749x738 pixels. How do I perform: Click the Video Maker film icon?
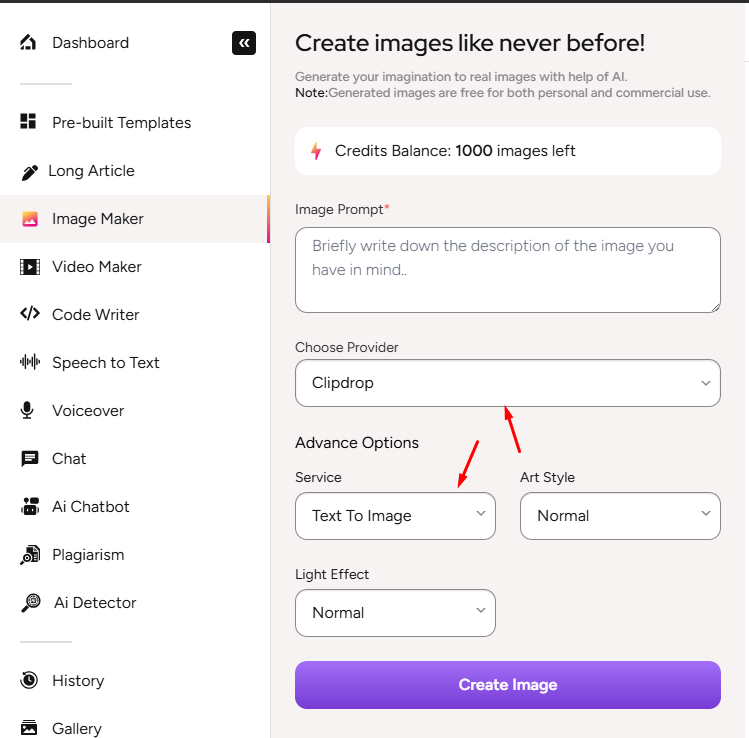pyautogui.click(x=30, y=267)
